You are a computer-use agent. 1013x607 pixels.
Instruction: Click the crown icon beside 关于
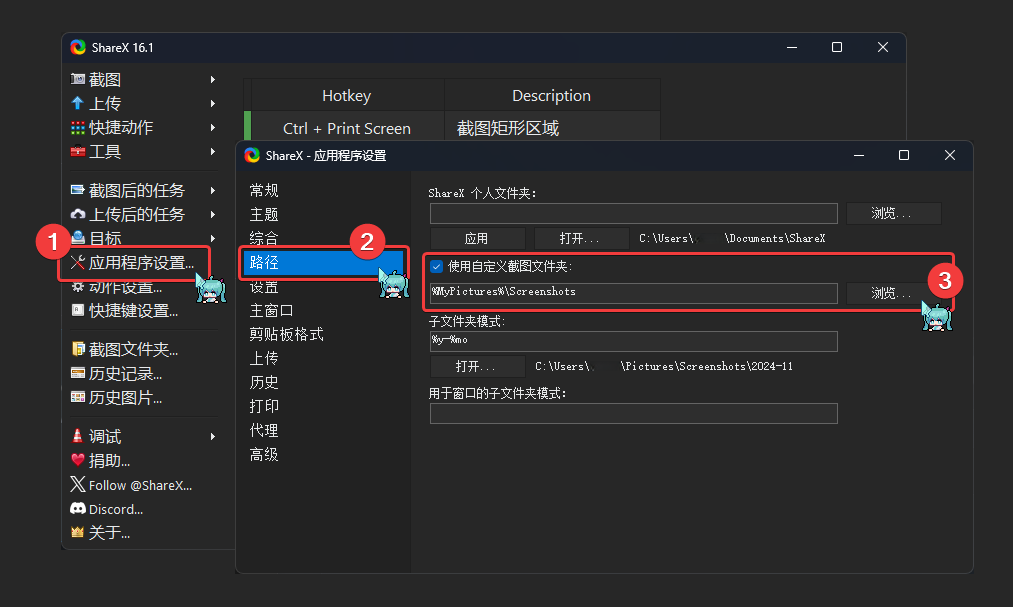78,532
